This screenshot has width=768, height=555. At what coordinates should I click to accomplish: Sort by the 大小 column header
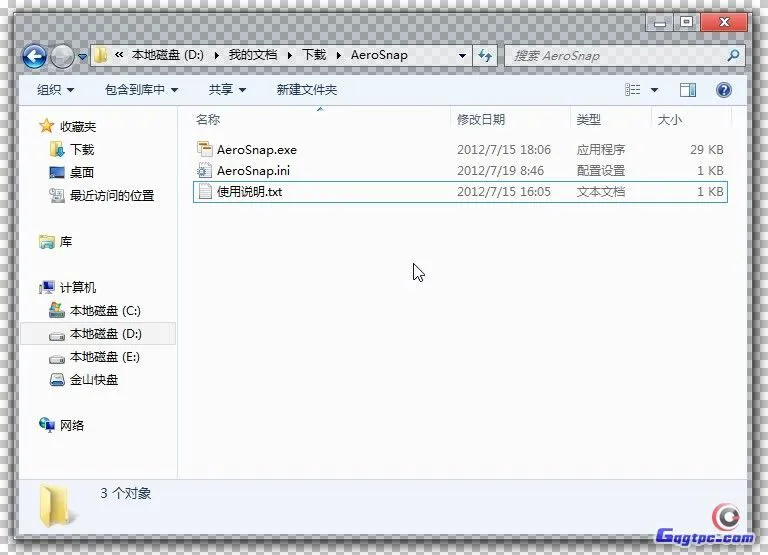pyautogui.click(x=669, y=120)
